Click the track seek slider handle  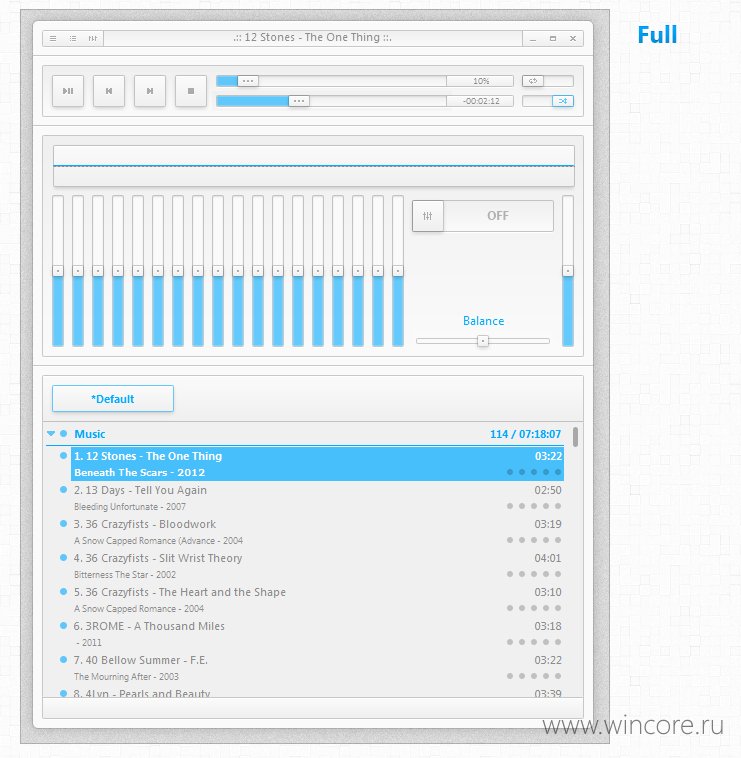click(x=299, y=101)
